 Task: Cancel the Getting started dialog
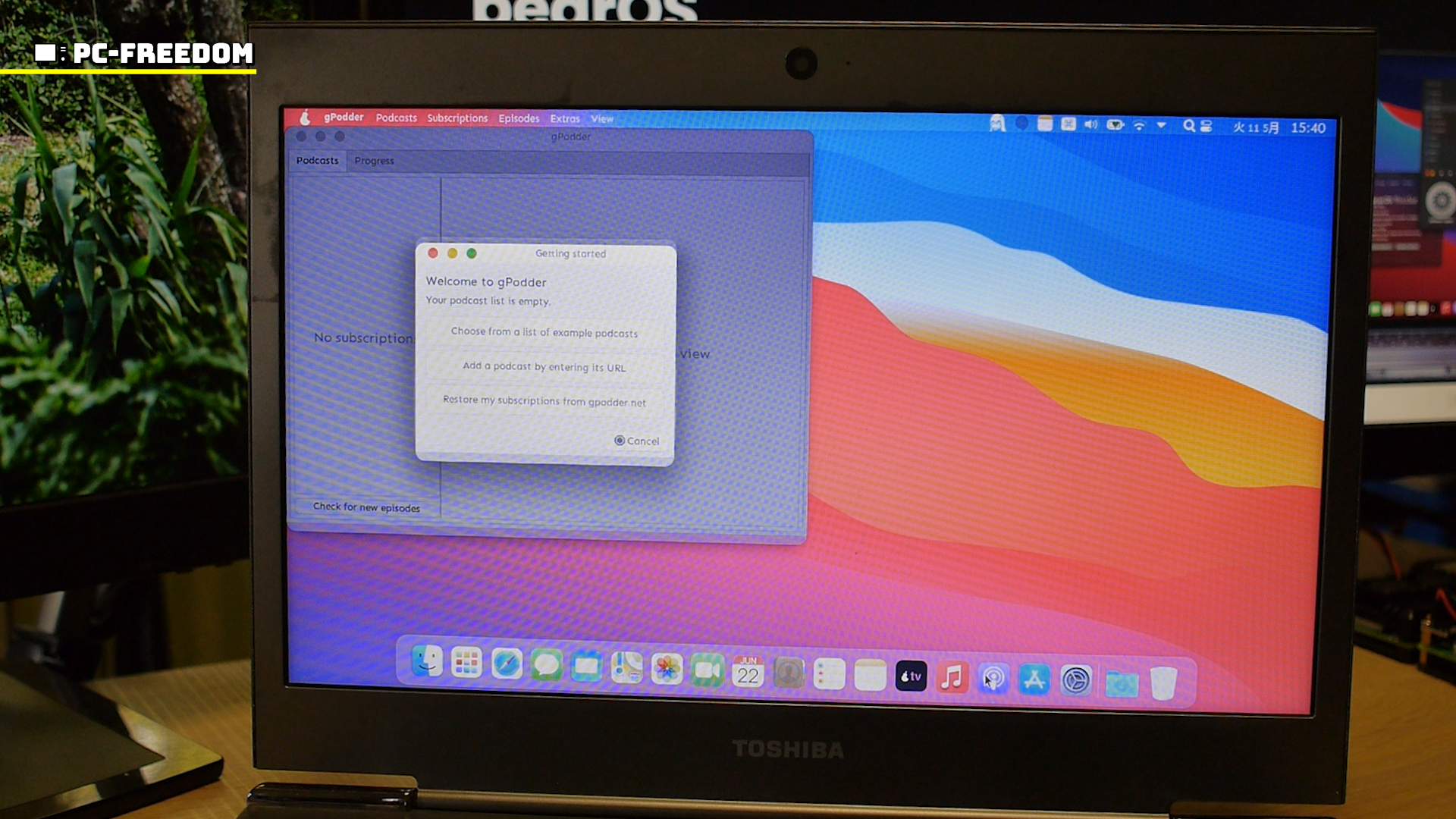637,441
